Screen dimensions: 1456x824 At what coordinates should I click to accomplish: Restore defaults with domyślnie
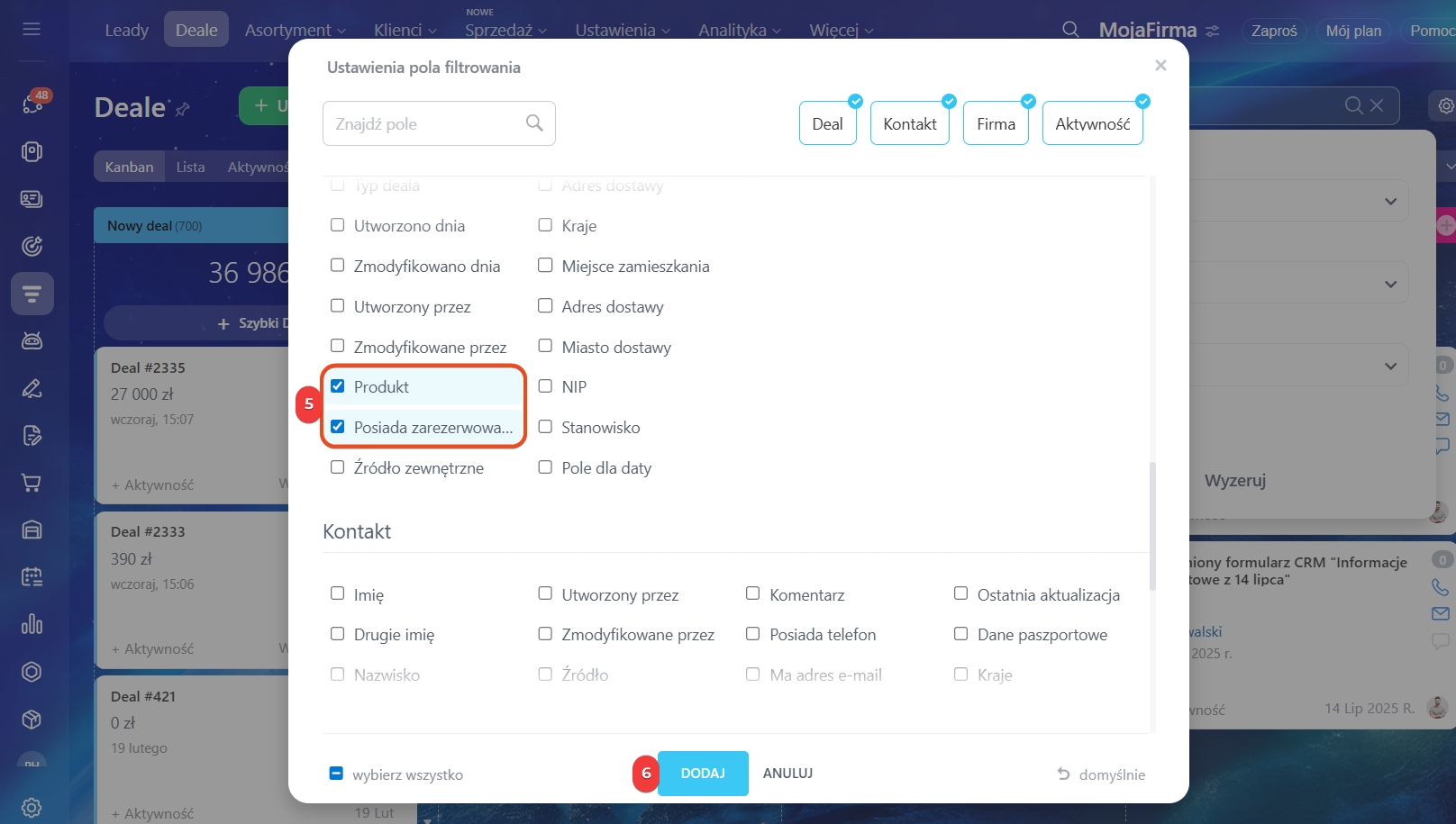click(x=1112, y=774)
